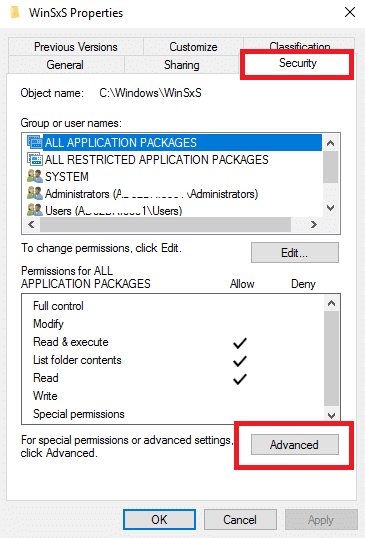Open the Sharing tab

tap(181, 65)
